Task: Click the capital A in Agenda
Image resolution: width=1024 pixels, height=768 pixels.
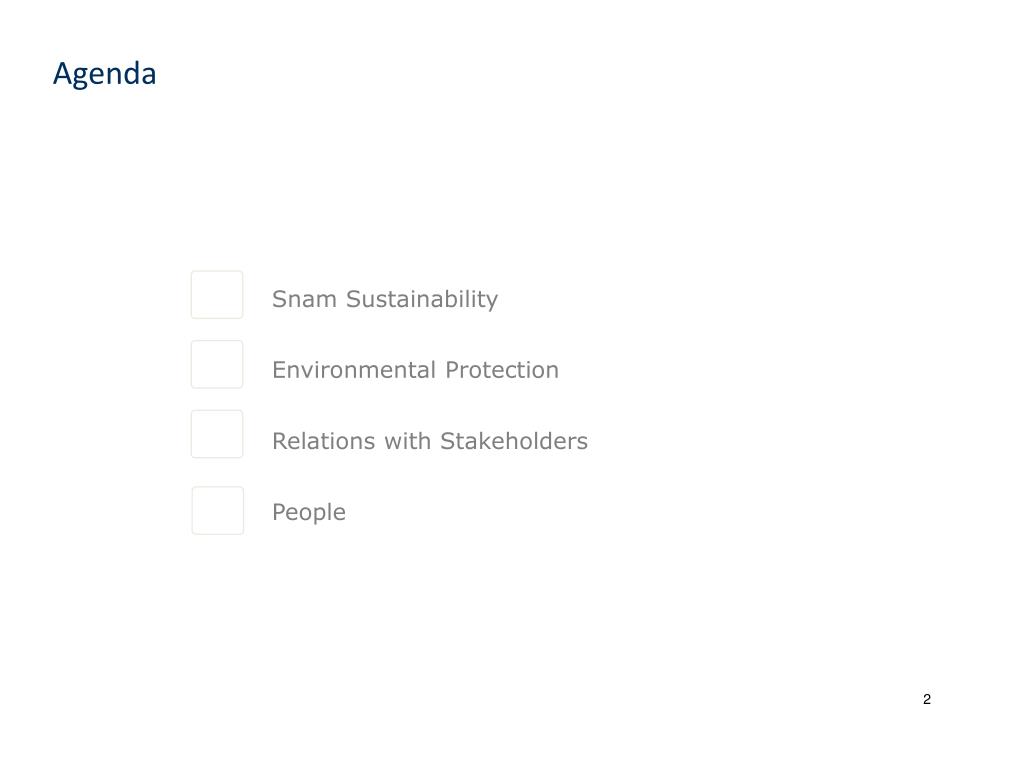Action: pyautogui.click(x=61, y=73)
